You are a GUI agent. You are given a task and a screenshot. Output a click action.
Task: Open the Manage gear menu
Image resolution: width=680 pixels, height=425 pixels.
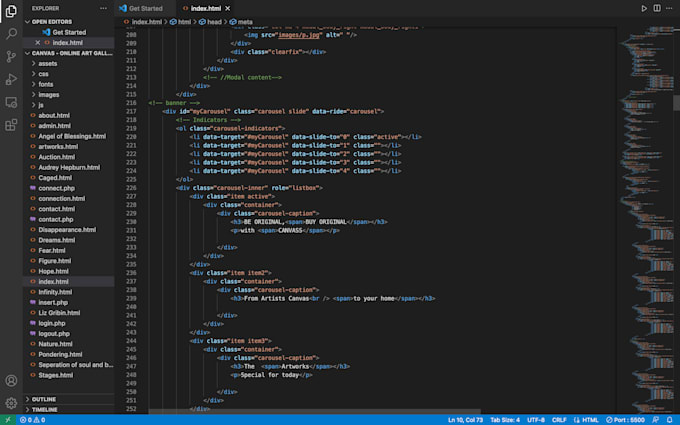(x=11, y=404)
